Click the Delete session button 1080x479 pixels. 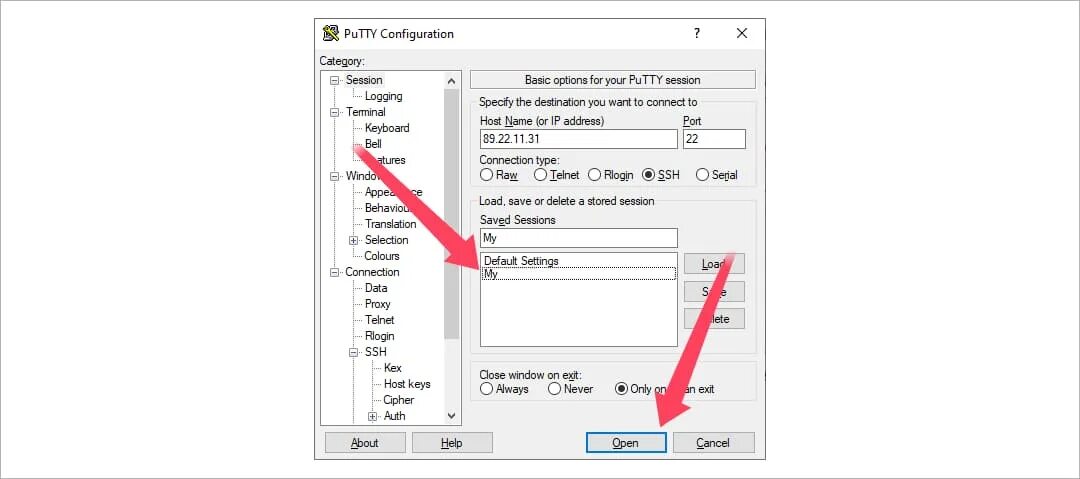(x=714, y=318)
